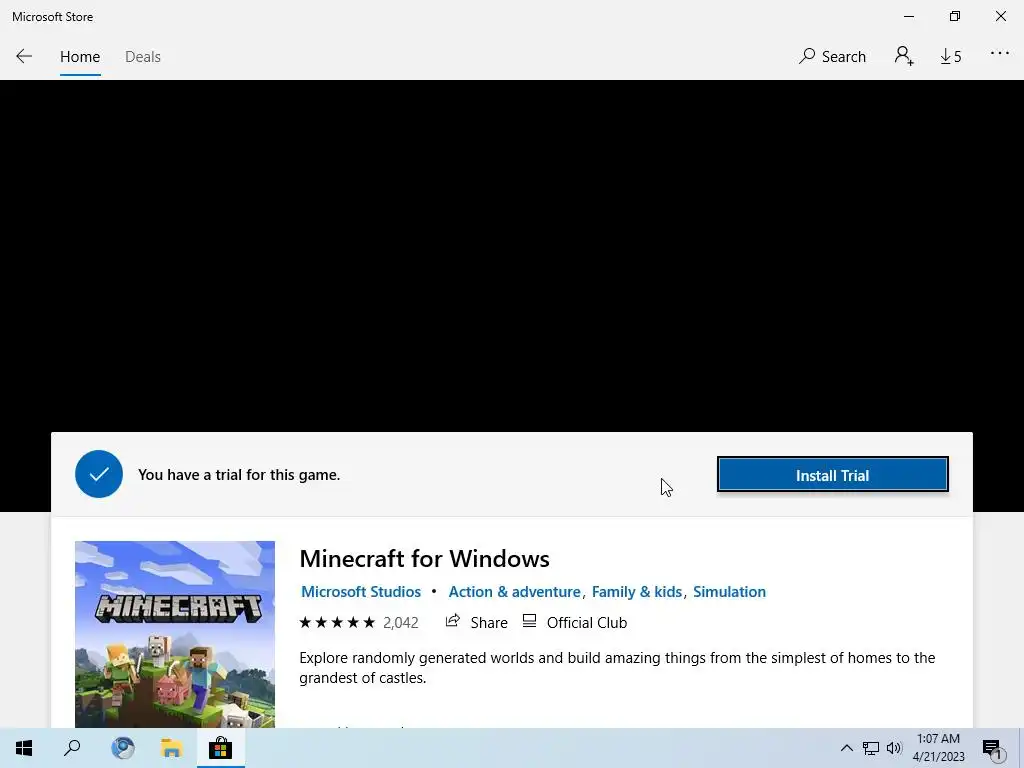The height and width of the screenshot is (768, 1024).
Task: Open Action & adventure category
Action: tap(514, 592)
